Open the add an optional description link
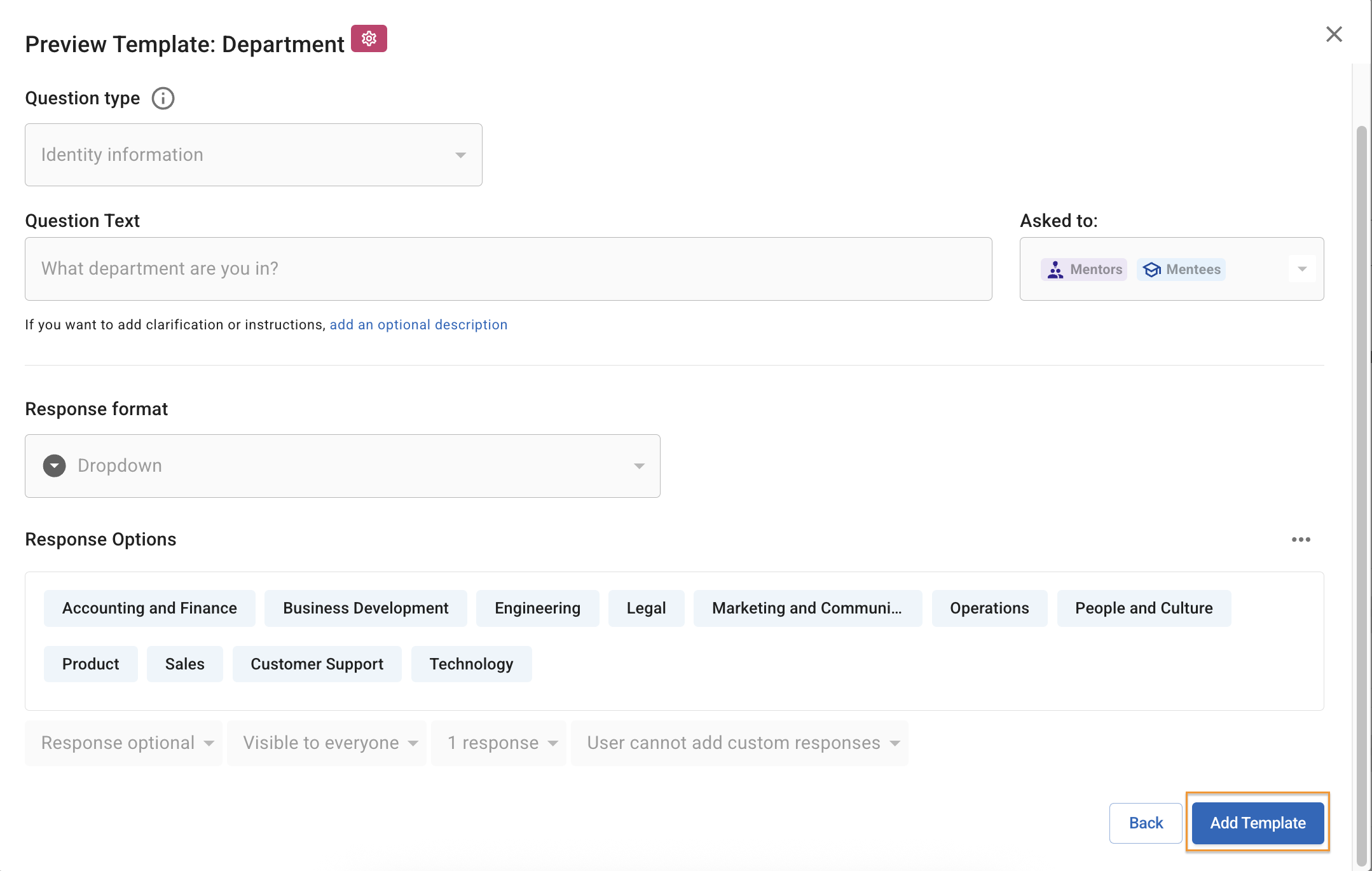Image resolution: width=1372 pixels, height=871 pixels. [418, 324]
